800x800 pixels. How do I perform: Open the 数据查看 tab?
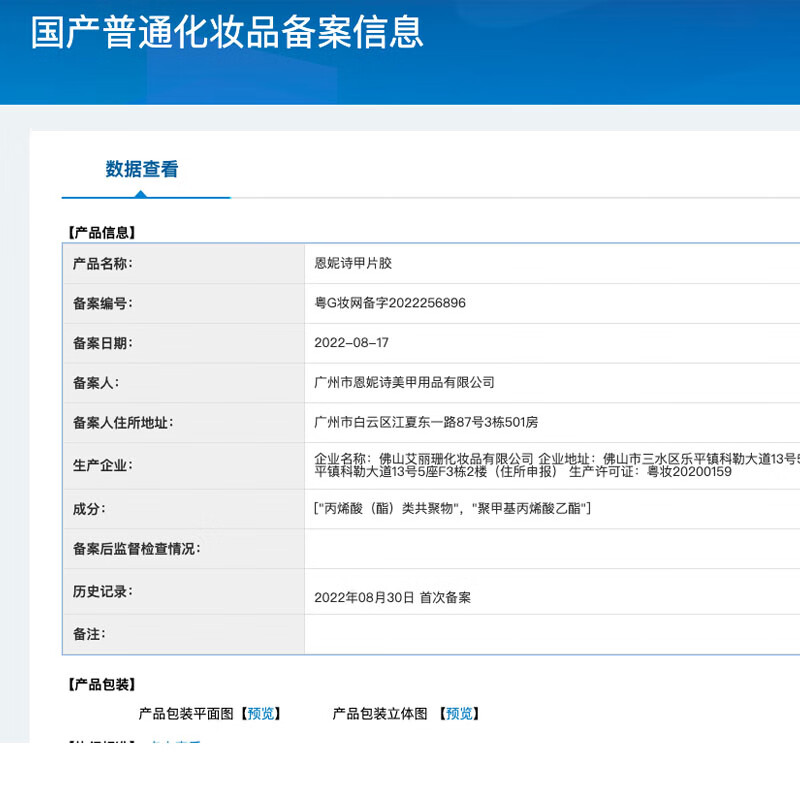click(x=142, y=170)
